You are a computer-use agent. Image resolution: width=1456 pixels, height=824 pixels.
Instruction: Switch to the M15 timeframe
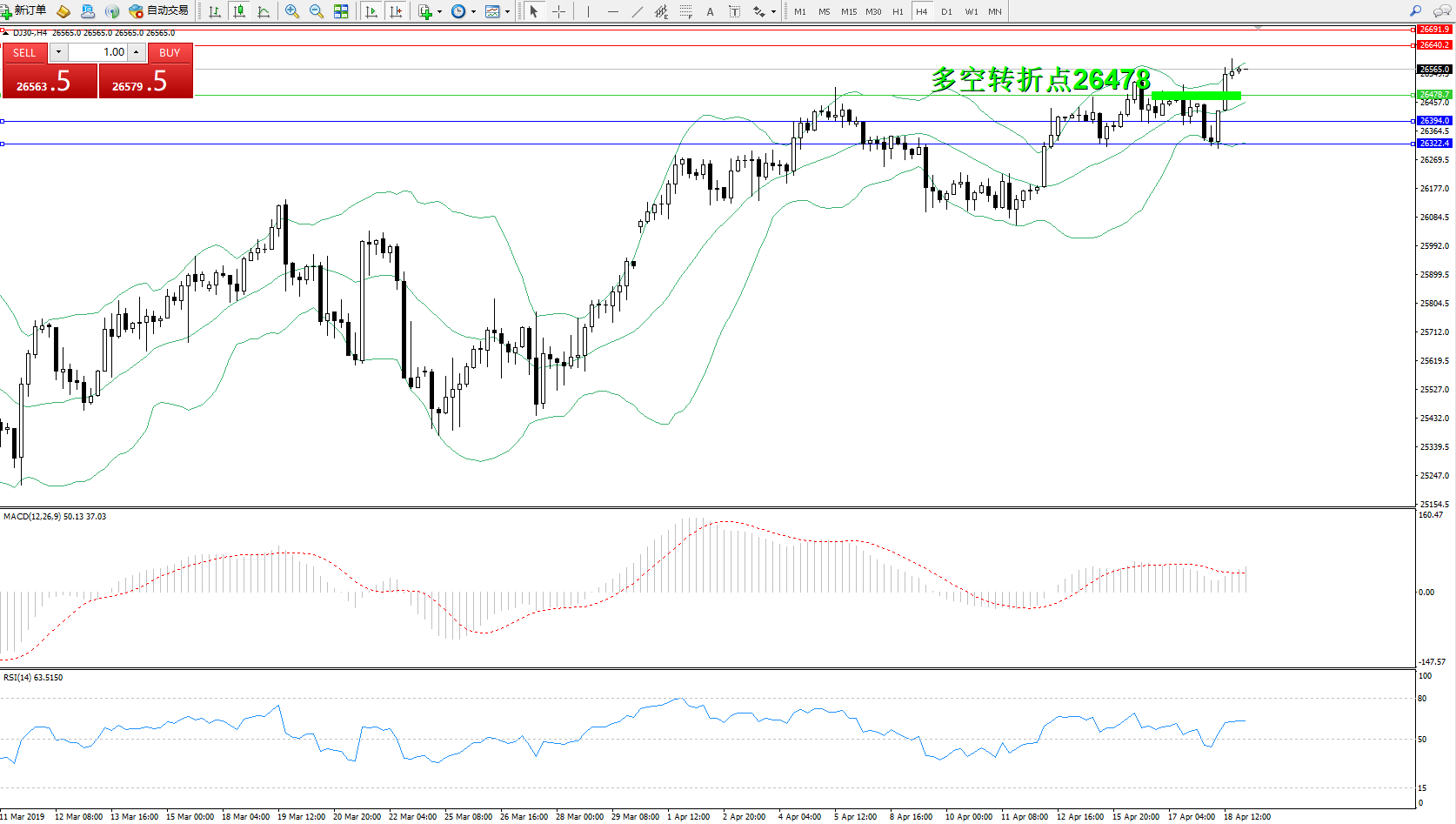tap(848, 11)
